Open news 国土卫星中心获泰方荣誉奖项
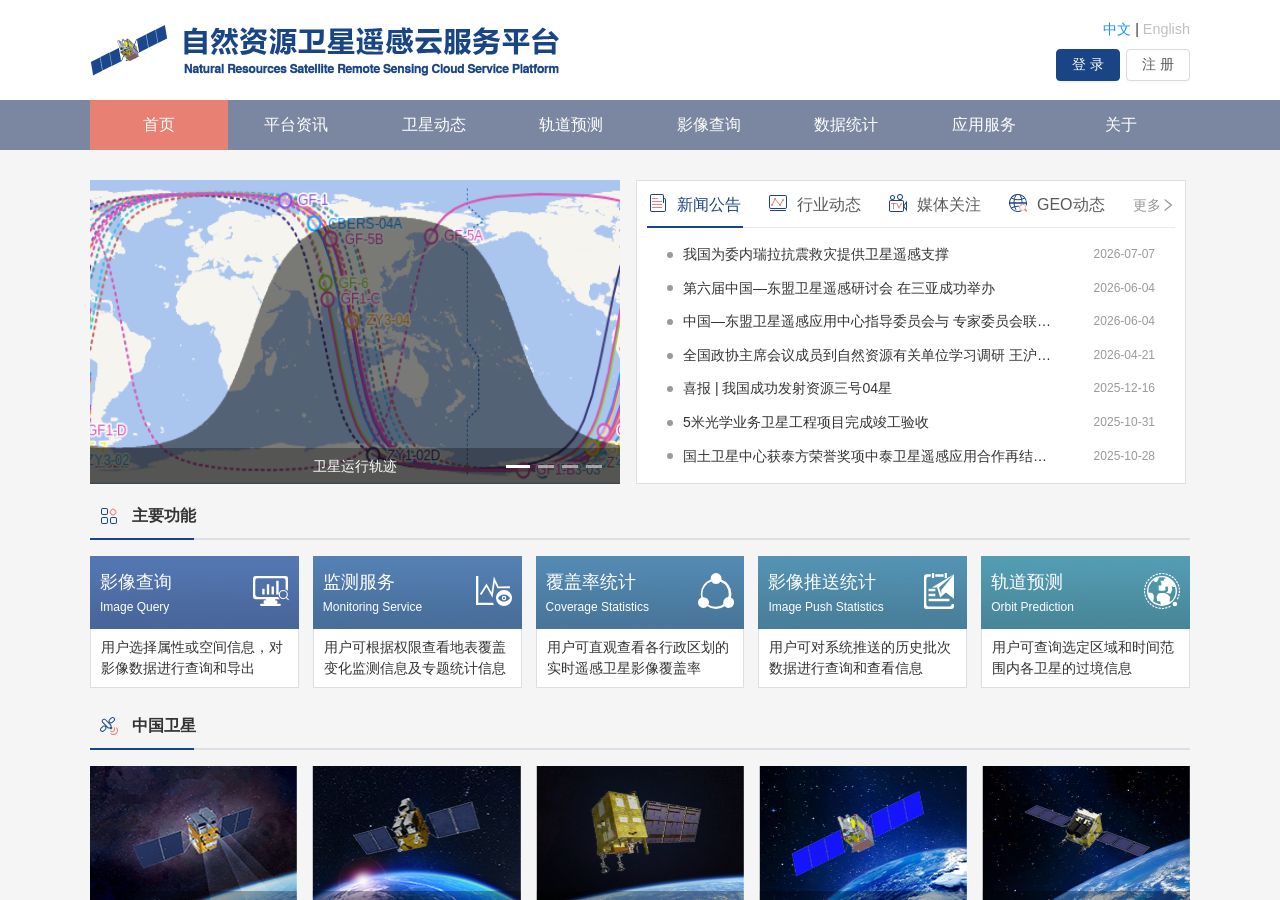The width and height of the screenshot is (1280, 900). pos(867,456)
